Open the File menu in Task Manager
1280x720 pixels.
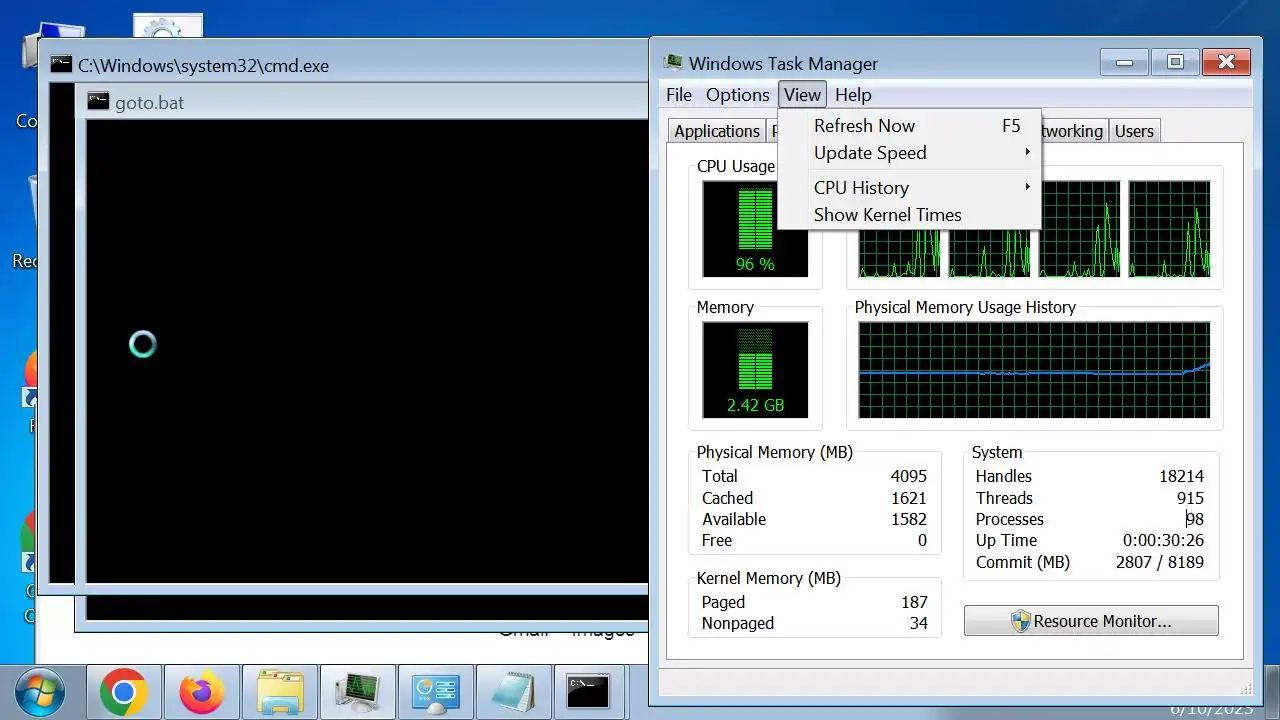pyautogui.click(x=679, y=95)
